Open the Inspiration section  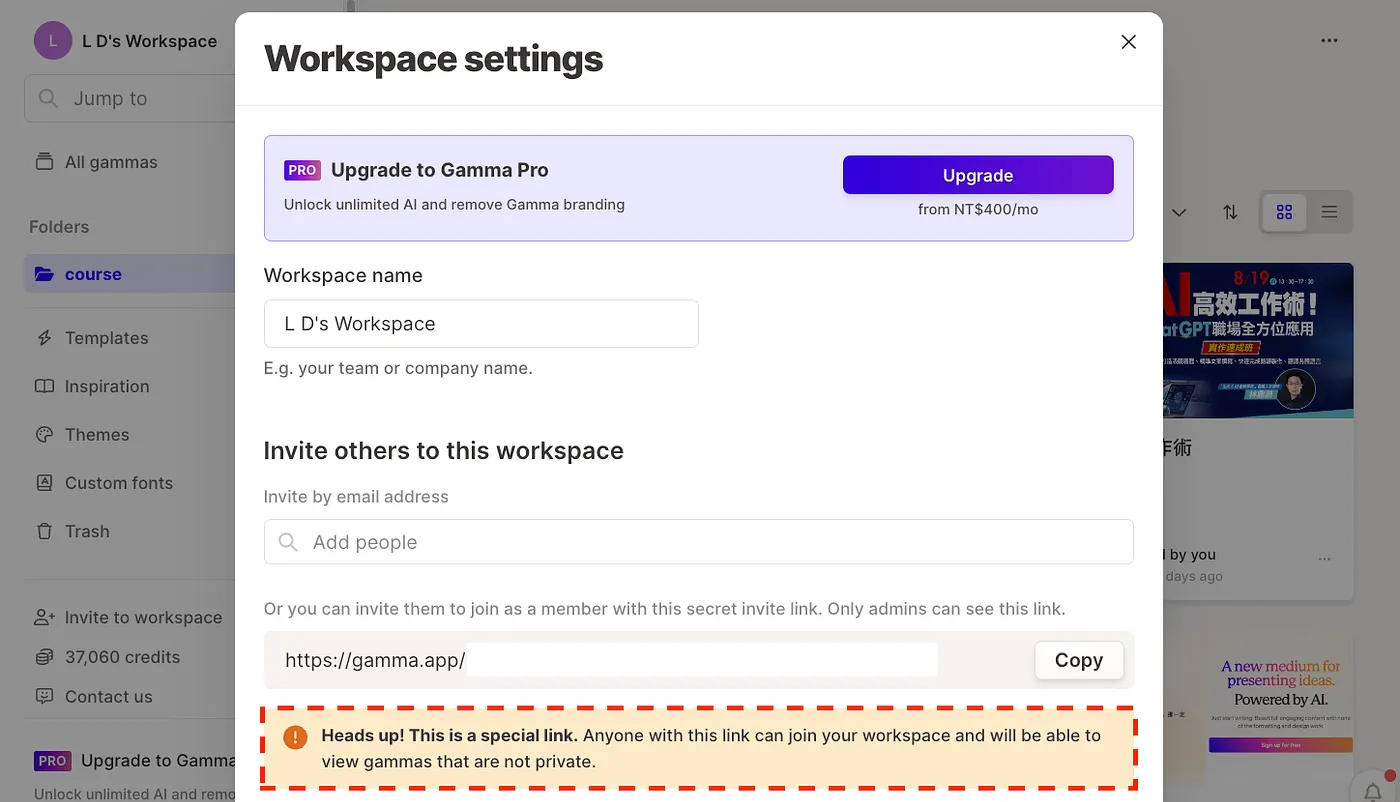tap(107, 386)
